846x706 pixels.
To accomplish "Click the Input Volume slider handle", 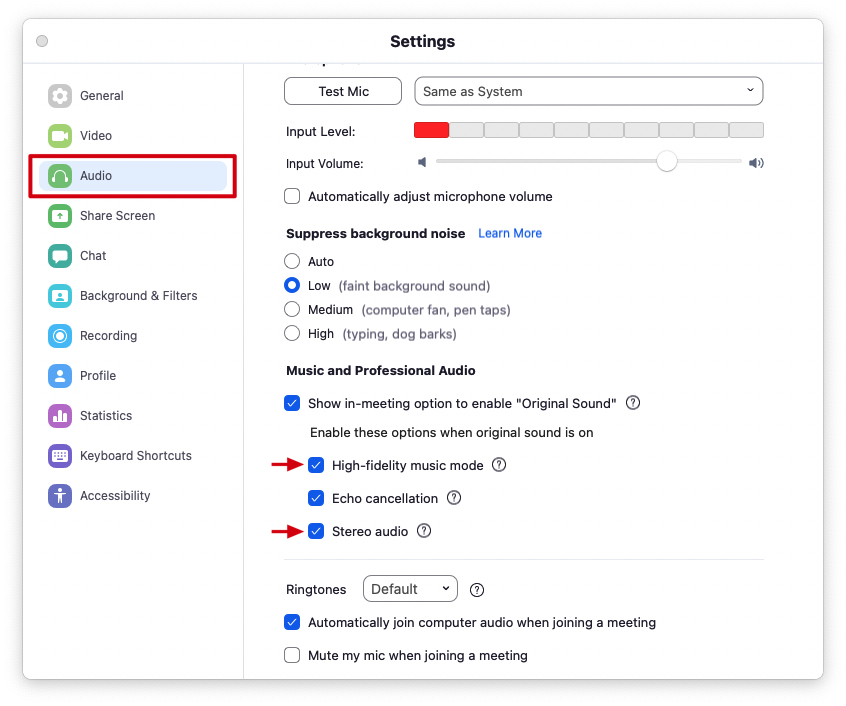I will tap(667, 162).
